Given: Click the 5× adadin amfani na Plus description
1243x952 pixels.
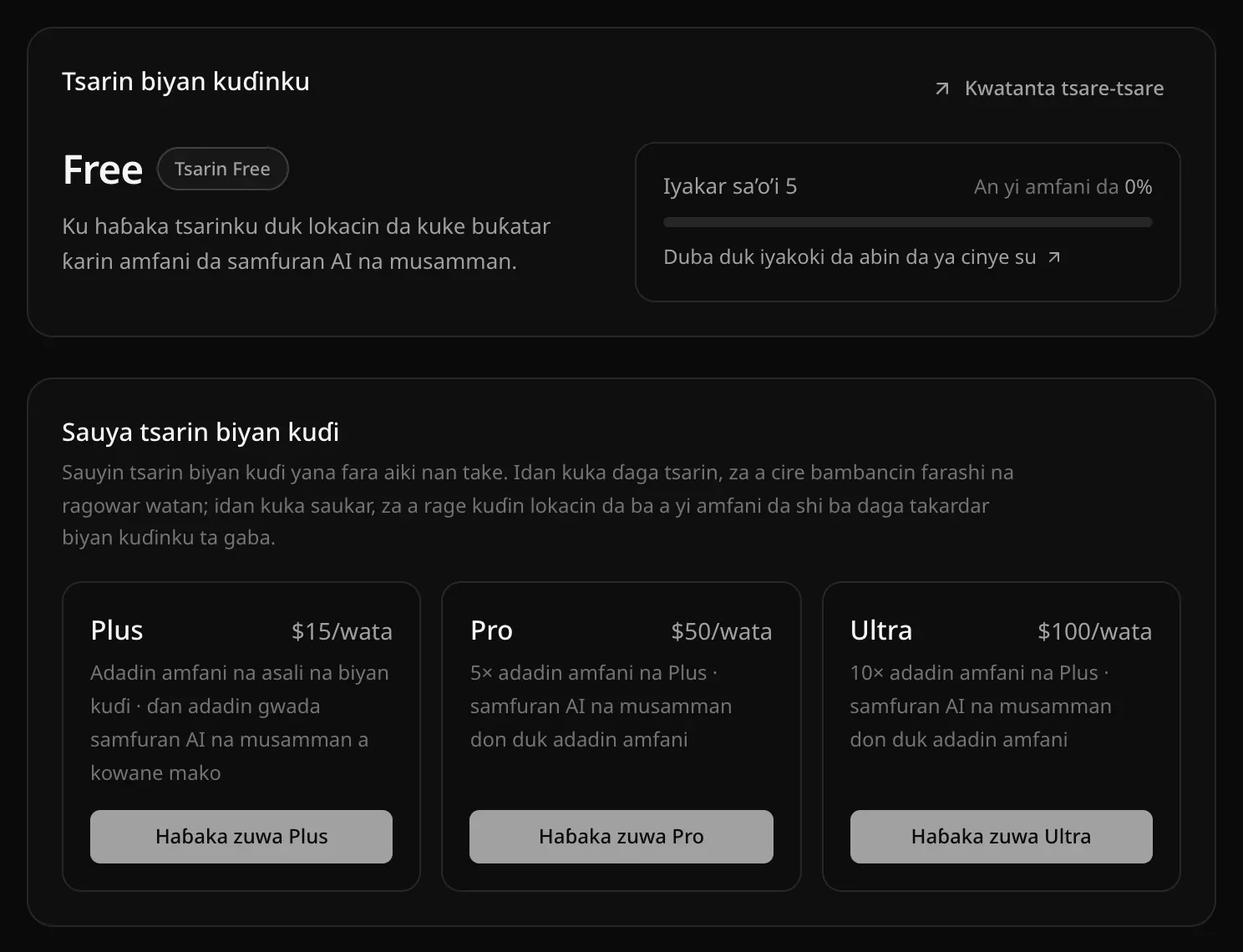Looking at the screenshot, I should pyautogui.click(x=601, y=706).
